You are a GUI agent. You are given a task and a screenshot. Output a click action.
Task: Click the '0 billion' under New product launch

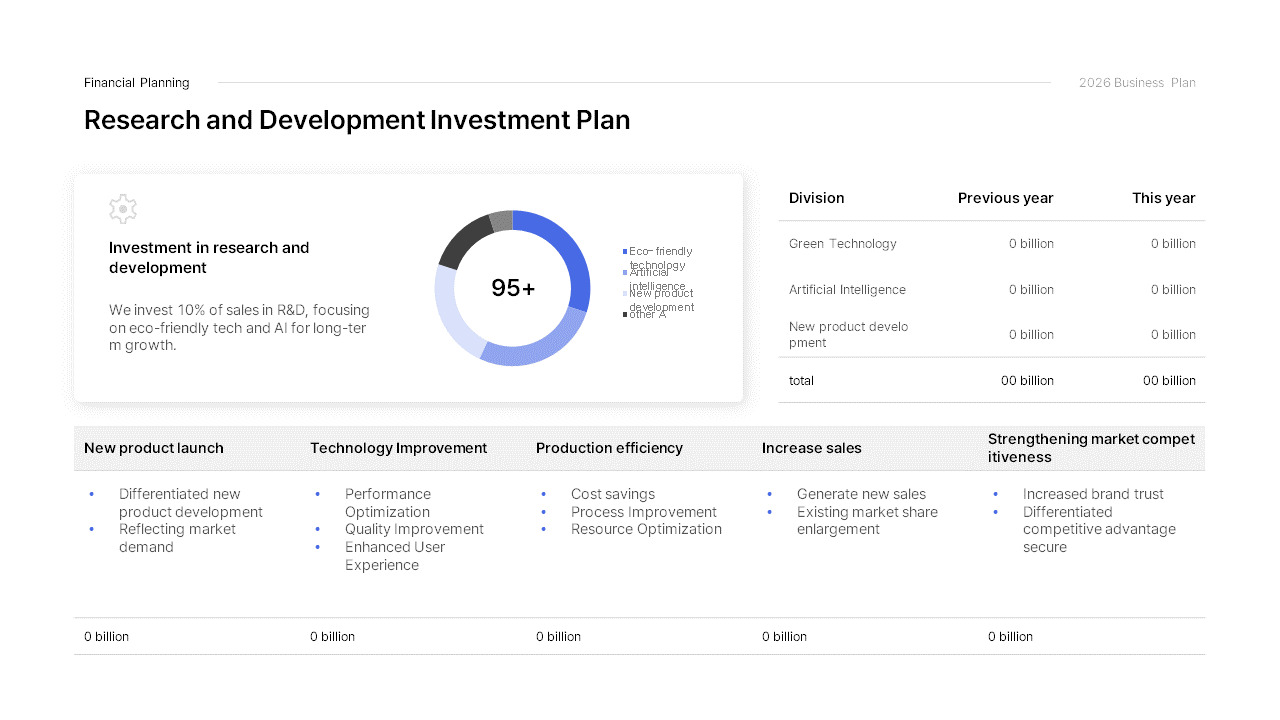tap(106, 637)
